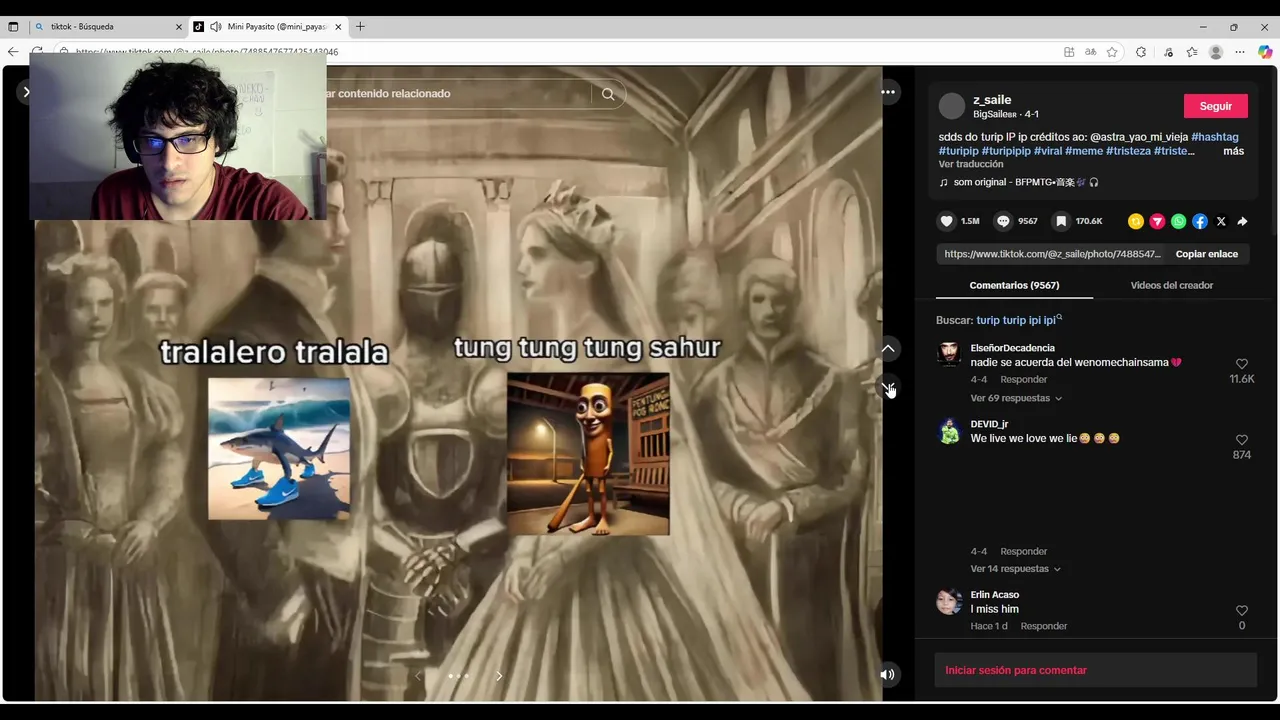Image resolution: width=1280 pixels, height=720 pixels.
Task: Show the previous photo in the slideshow
Action: click(x=418, y=676)
